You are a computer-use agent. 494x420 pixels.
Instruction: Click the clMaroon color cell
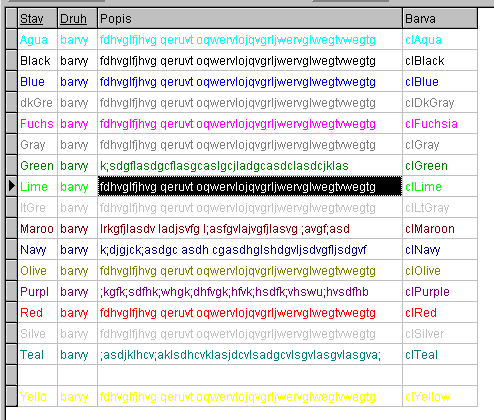click(x=440, y=229)
